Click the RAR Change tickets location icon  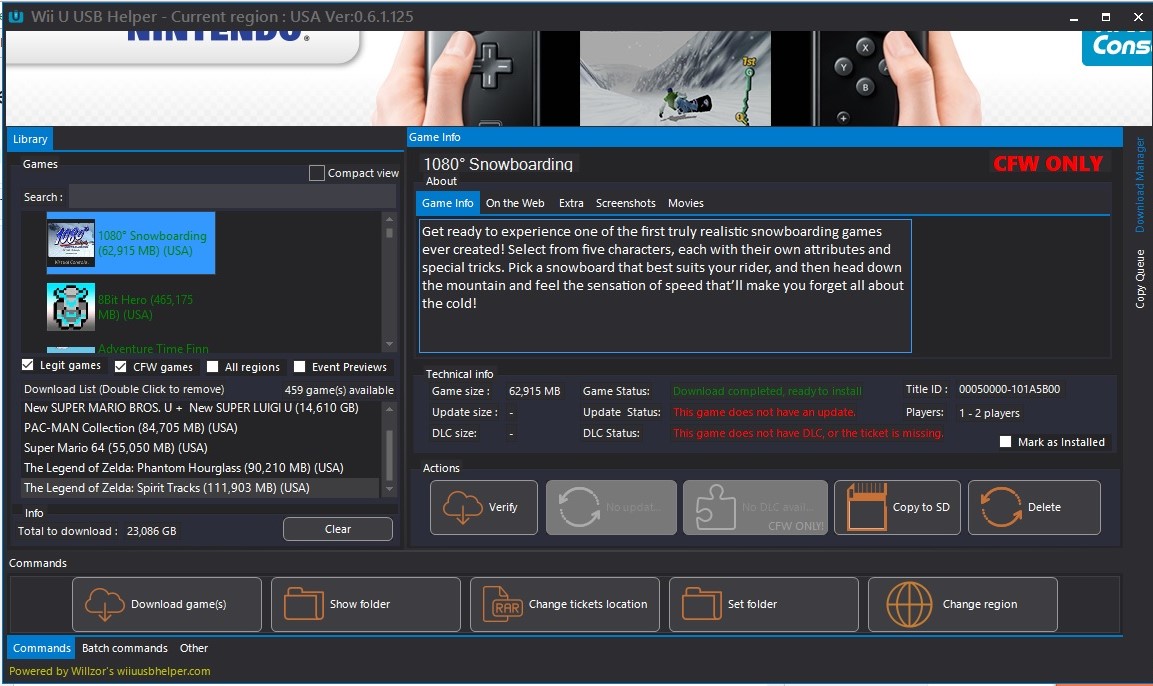503,604
